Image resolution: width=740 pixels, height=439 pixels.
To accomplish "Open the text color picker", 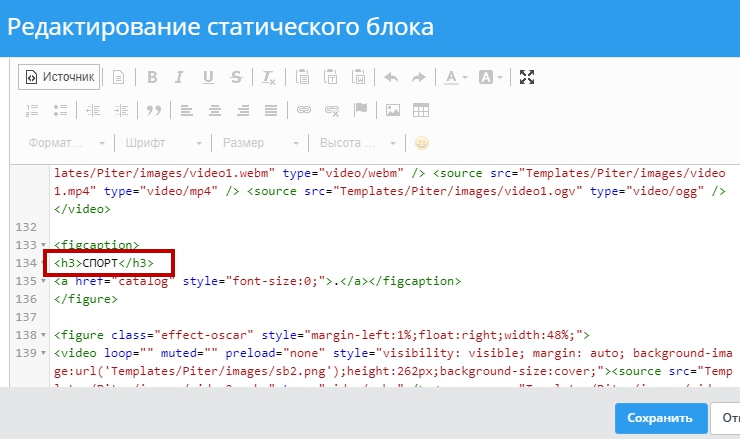I will click(456, 77).
